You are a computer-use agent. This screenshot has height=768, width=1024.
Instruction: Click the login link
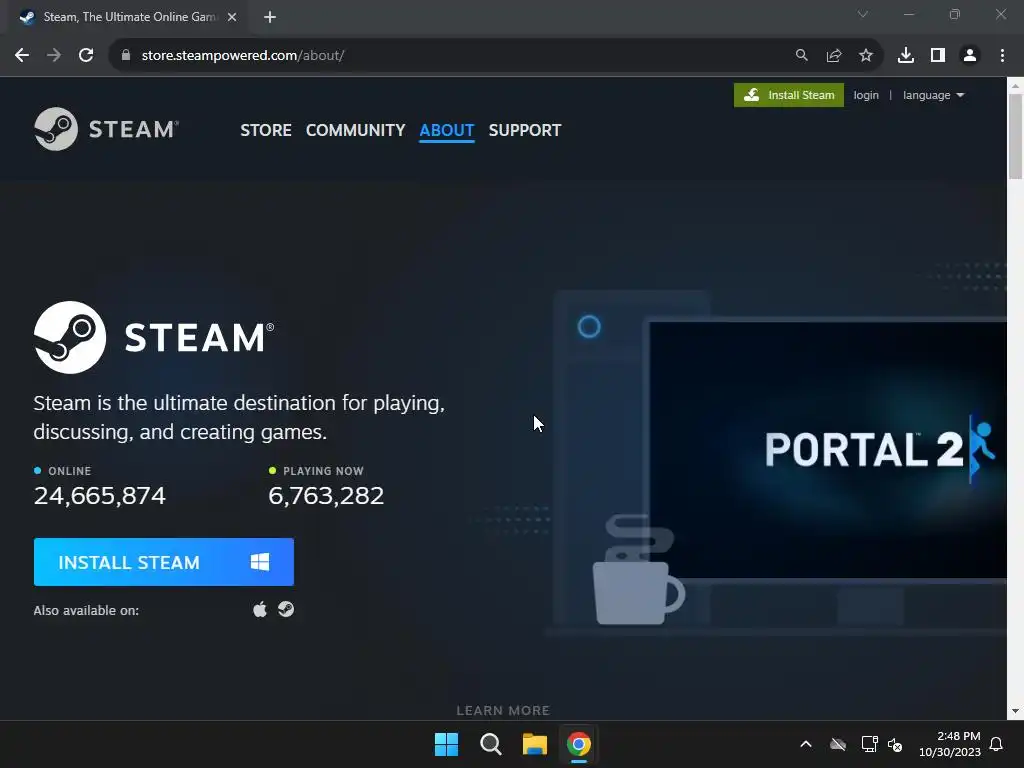click(866, 95)
